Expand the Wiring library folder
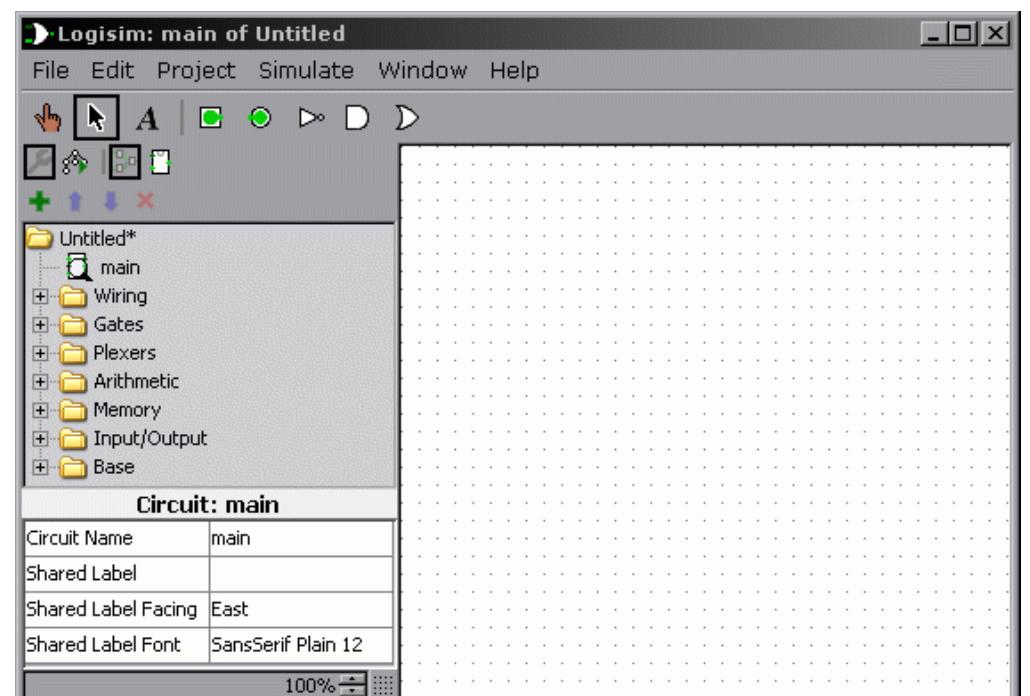The width and height of the screenshot is (1030, 696). [x=40, y=296]
